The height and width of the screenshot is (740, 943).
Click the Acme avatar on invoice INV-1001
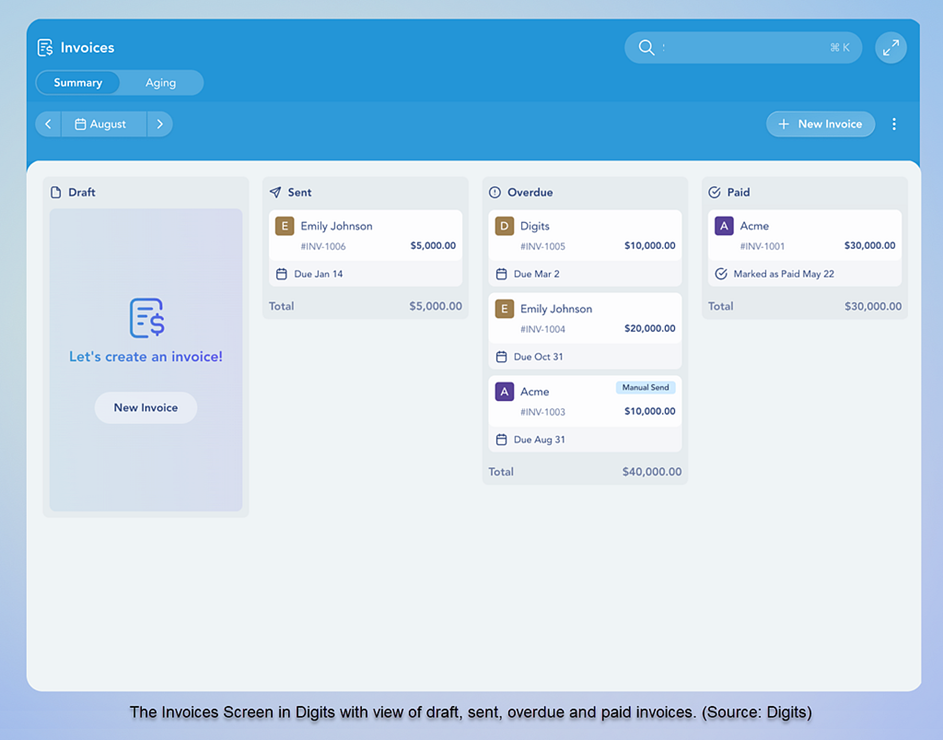[723, 226]
